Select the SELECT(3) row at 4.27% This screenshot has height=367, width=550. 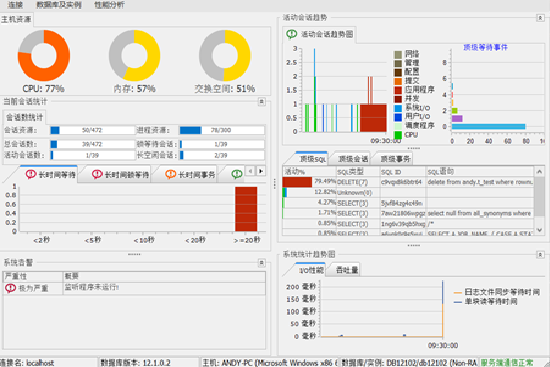point(408,203)
